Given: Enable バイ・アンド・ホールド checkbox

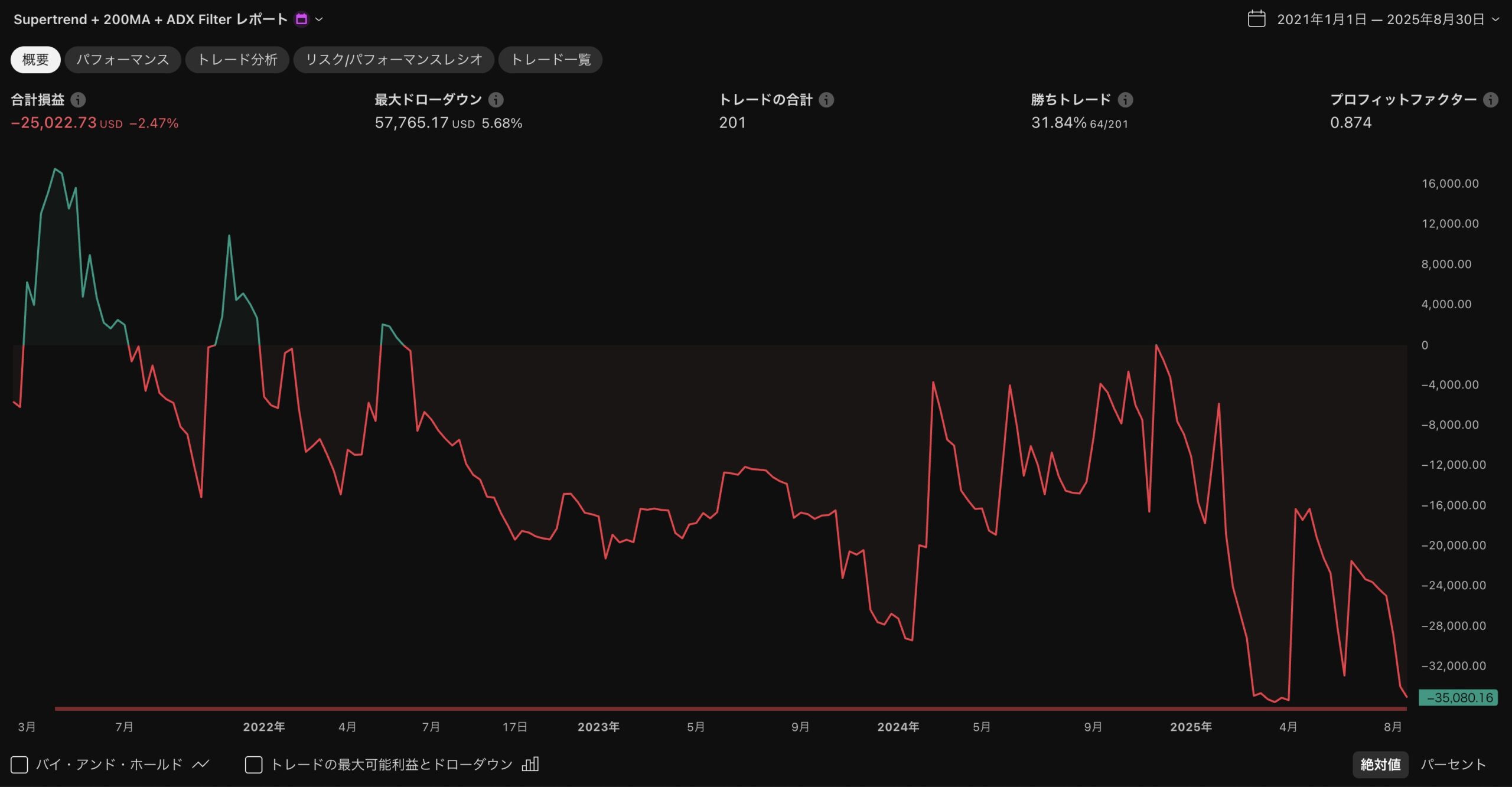Looking at the screenshot, I should [19, 765].
